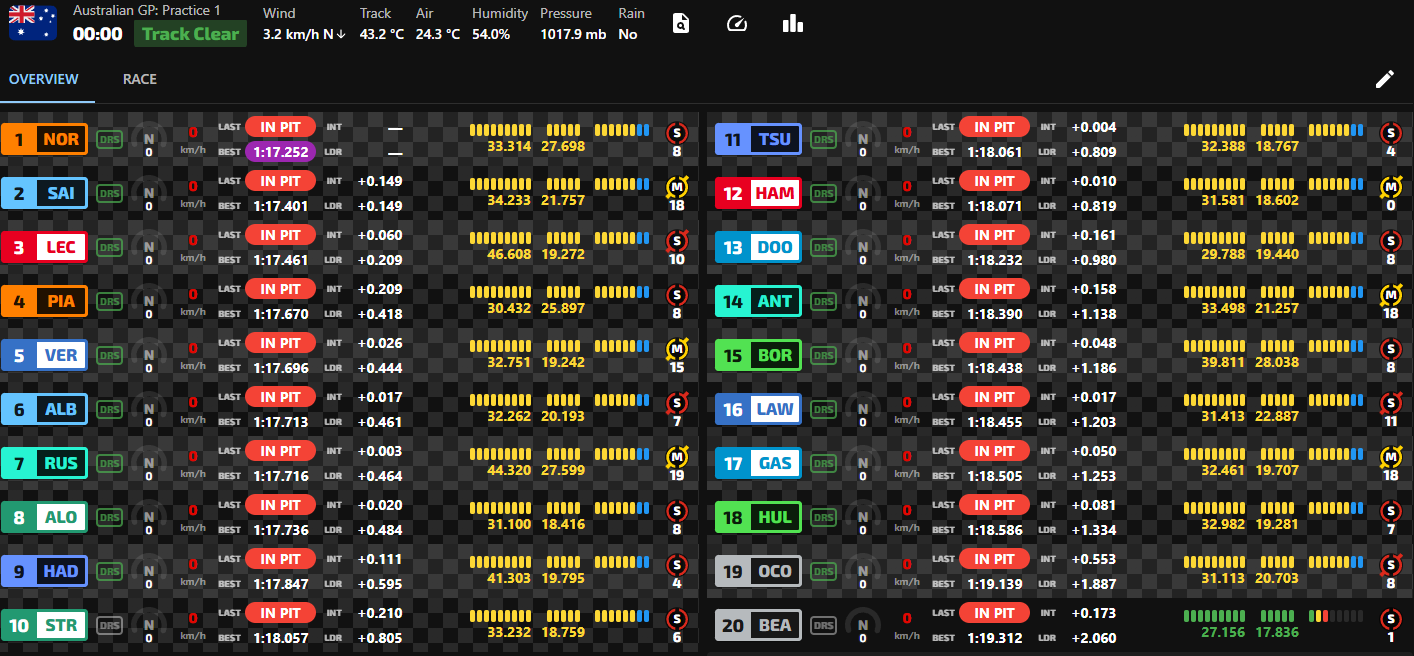This screenshot has height=656, width=1414.
Task: Select driver tag 15 BOR
Action: coord(759,355)
